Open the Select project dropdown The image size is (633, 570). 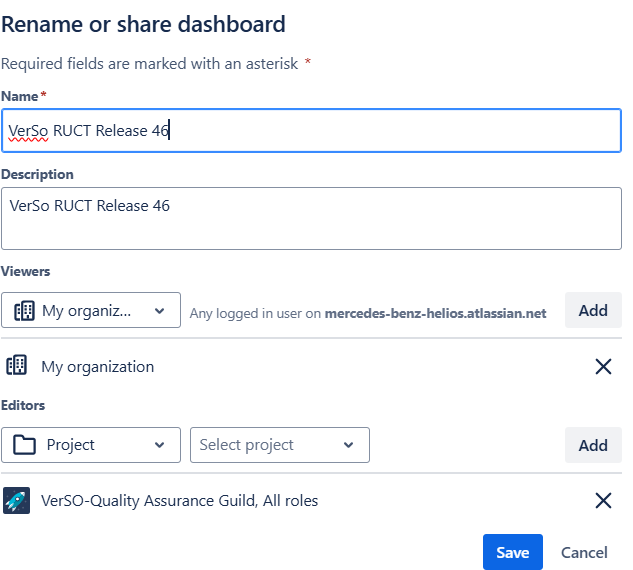coord(279,445)
